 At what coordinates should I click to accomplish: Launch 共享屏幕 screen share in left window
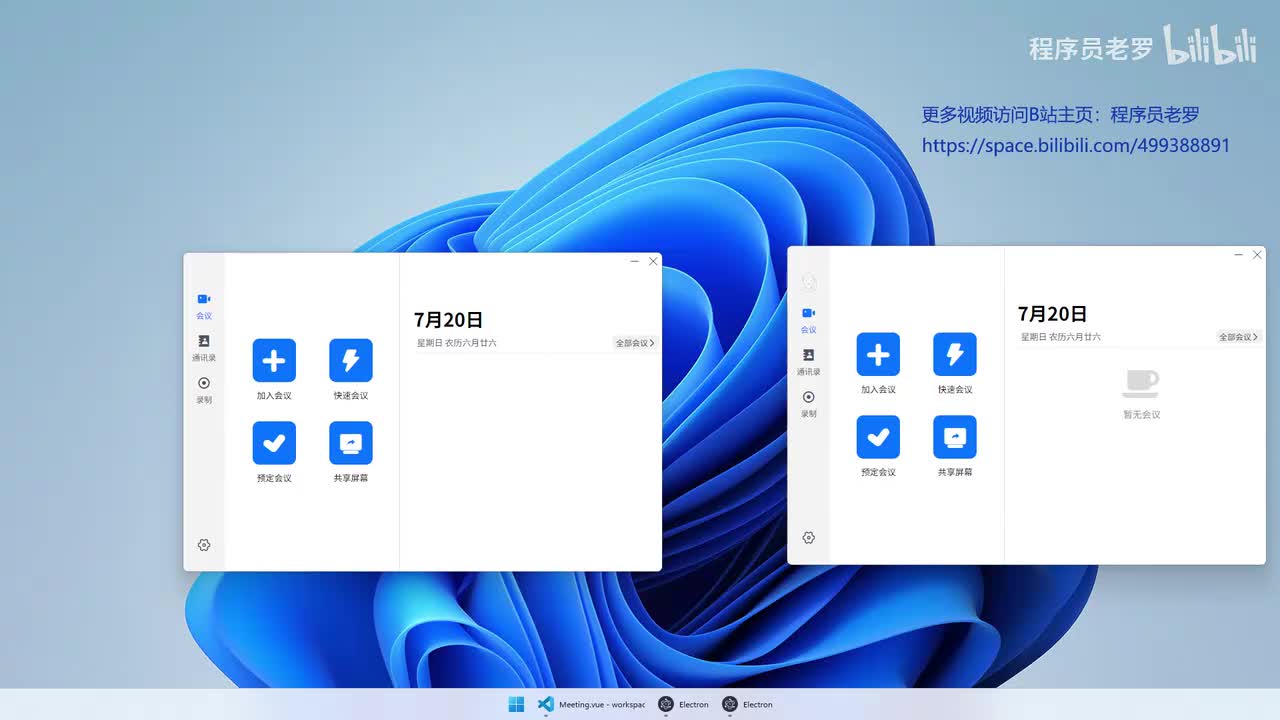point(351,443)
